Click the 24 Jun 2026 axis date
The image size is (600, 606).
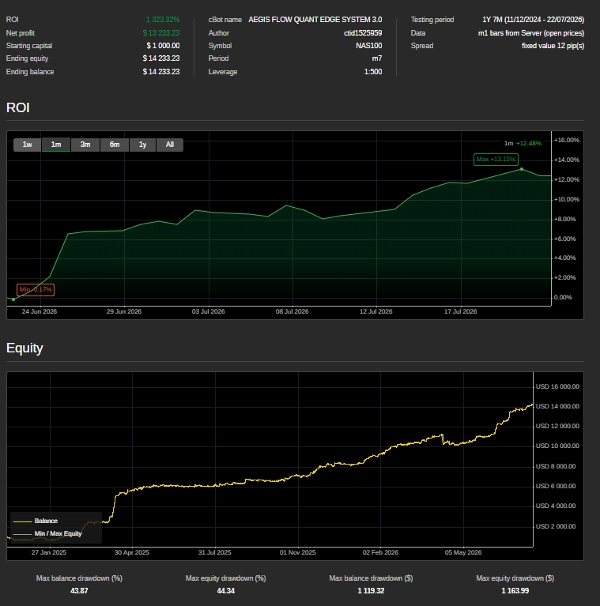[x=39, y=312]
